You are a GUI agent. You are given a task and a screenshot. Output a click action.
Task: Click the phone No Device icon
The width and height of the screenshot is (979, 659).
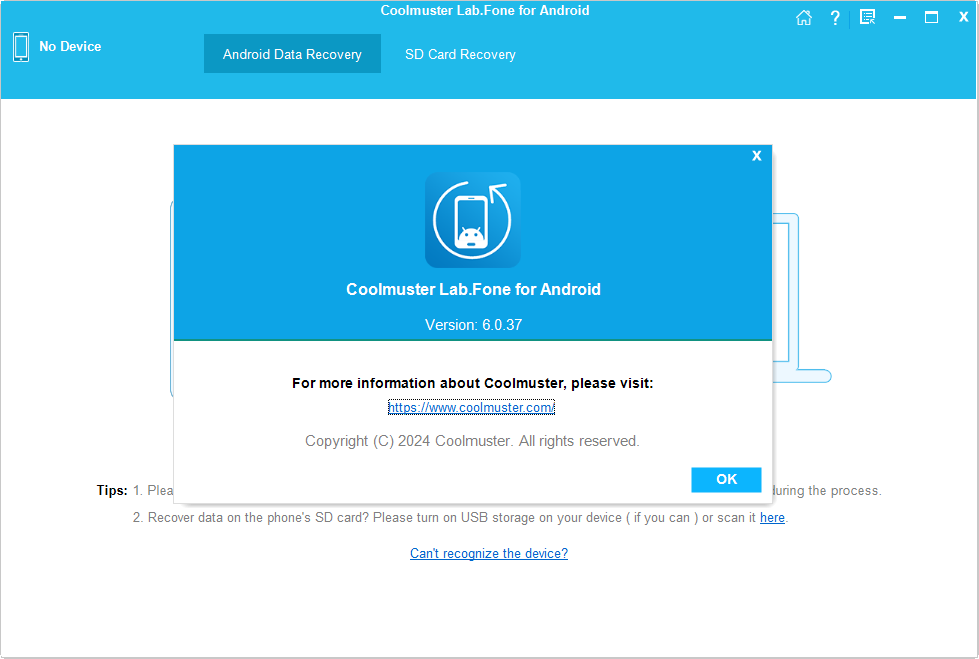pos(21,47)
